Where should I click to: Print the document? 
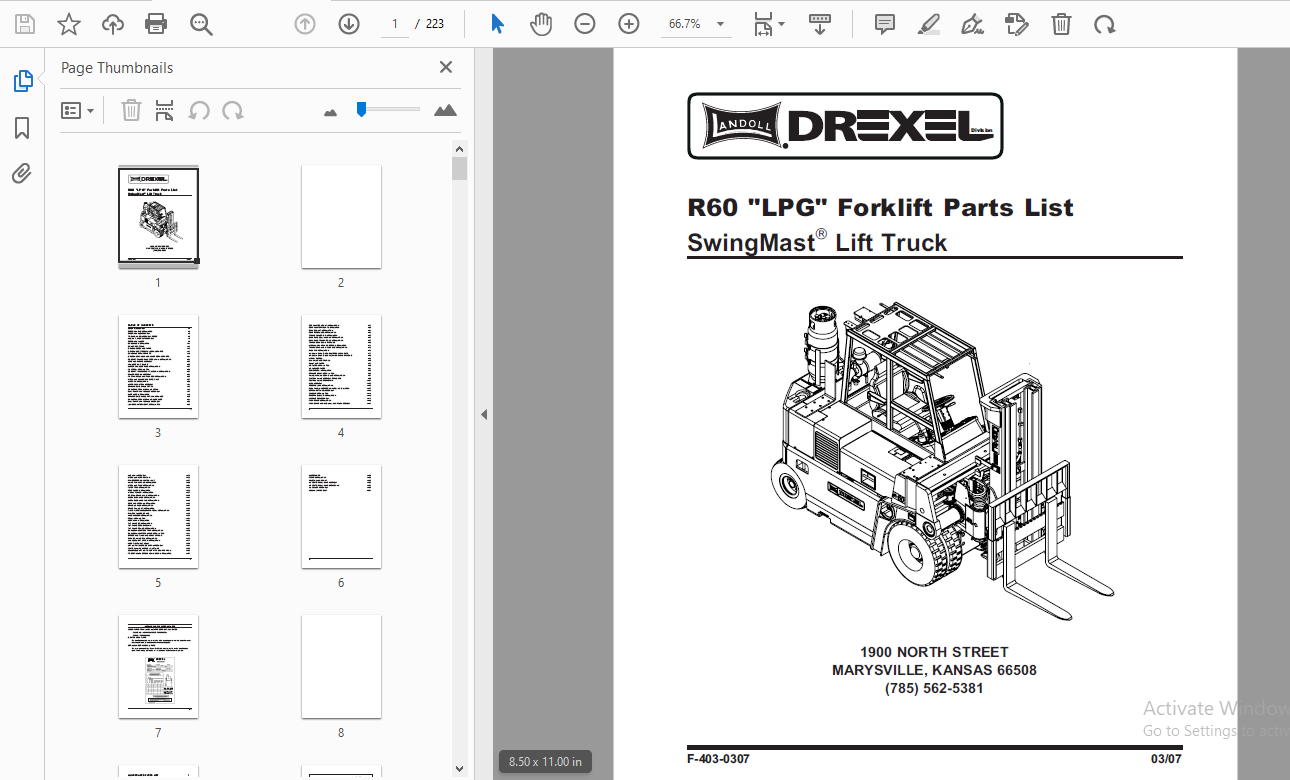pyautogui.click(x=156, y=24)
